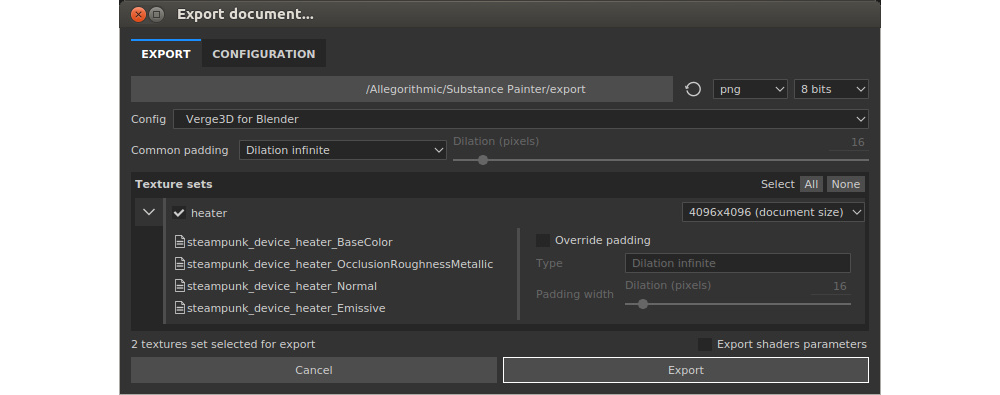The image size is (1000, 395).
Task: Click the '2 textures set selected' status text
Action: click(223, 345)
